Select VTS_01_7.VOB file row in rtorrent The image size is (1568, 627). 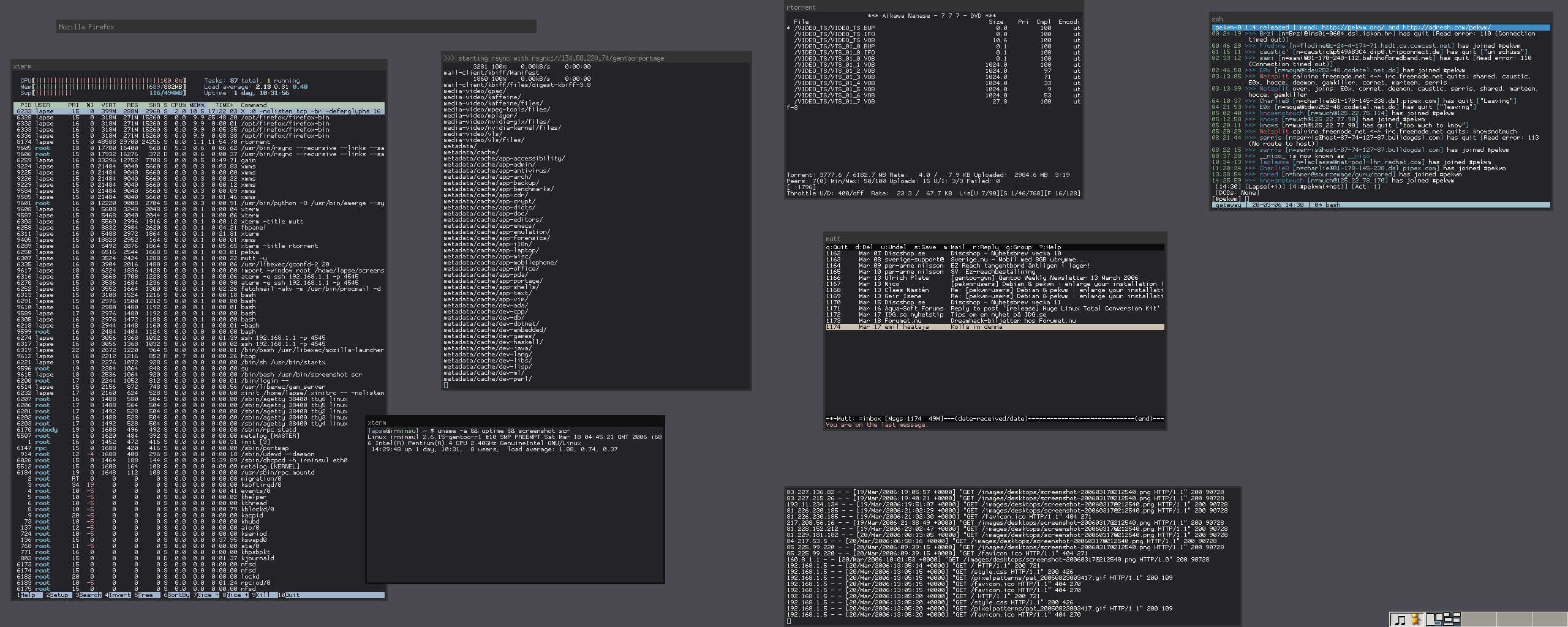pyautogui.click(x=934, y=101)
